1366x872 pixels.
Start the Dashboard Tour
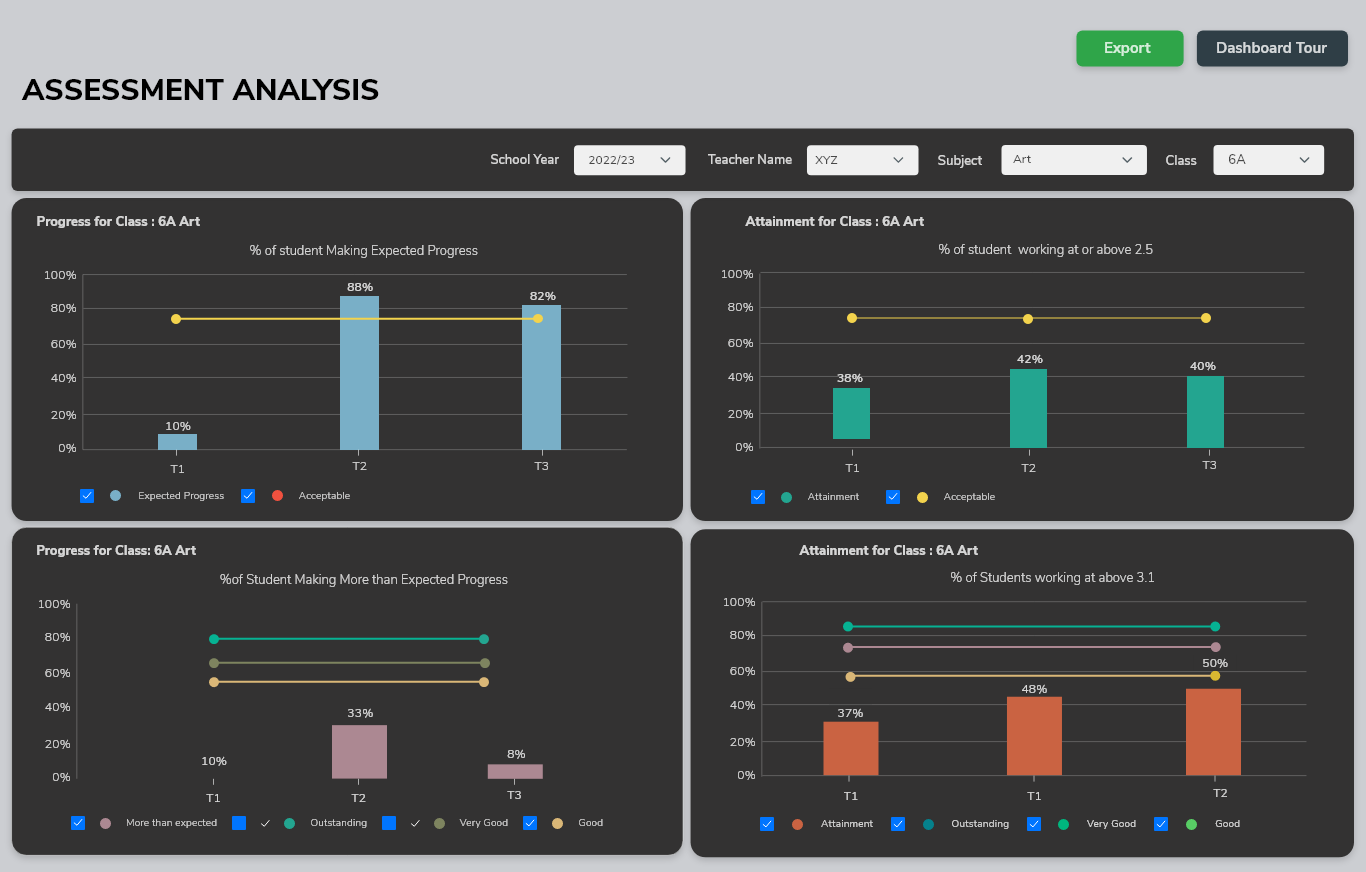pos(1272,48)
